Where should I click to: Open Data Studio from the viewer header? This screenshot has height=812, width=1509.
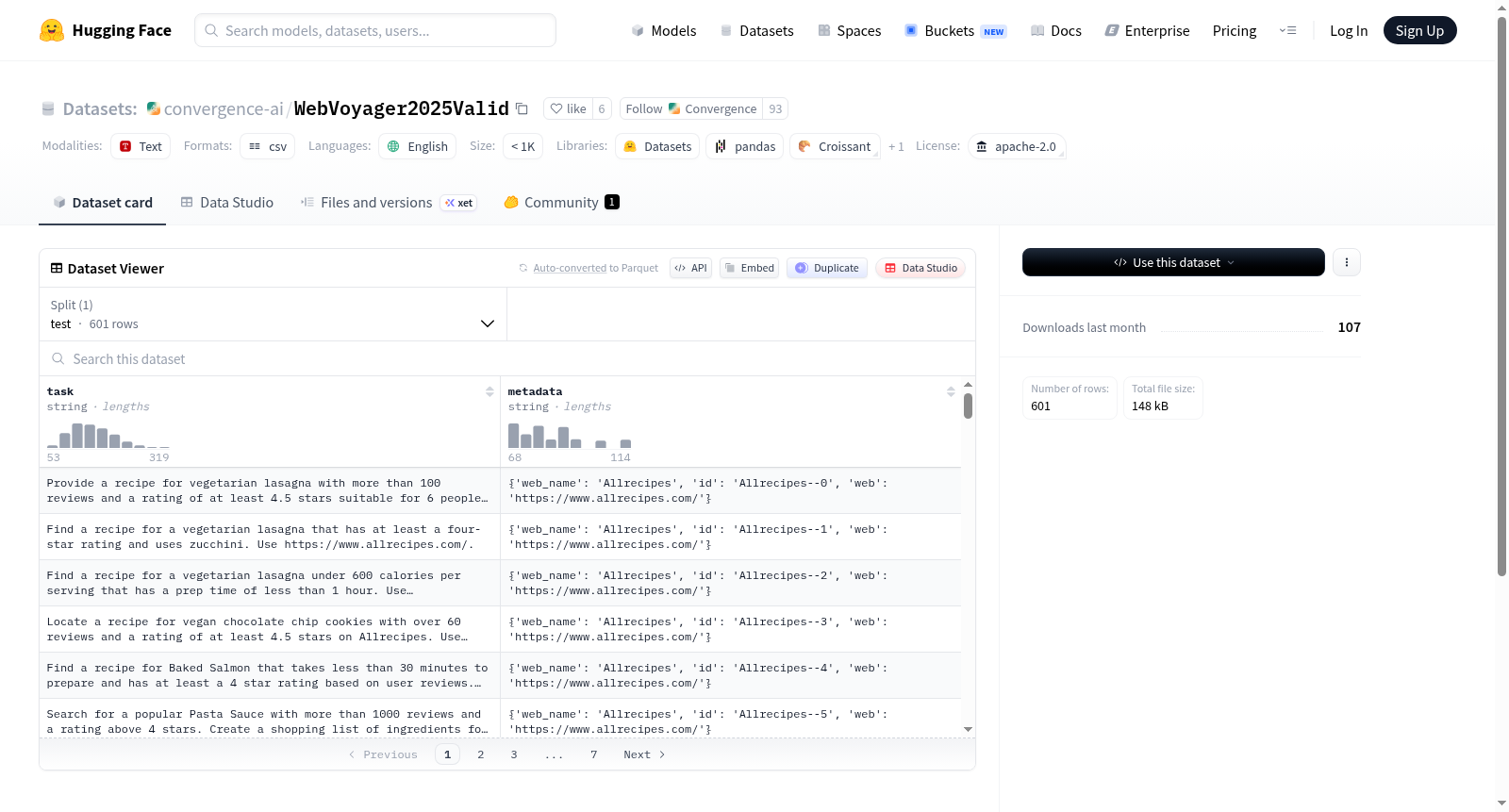click(x=920, y=268)
